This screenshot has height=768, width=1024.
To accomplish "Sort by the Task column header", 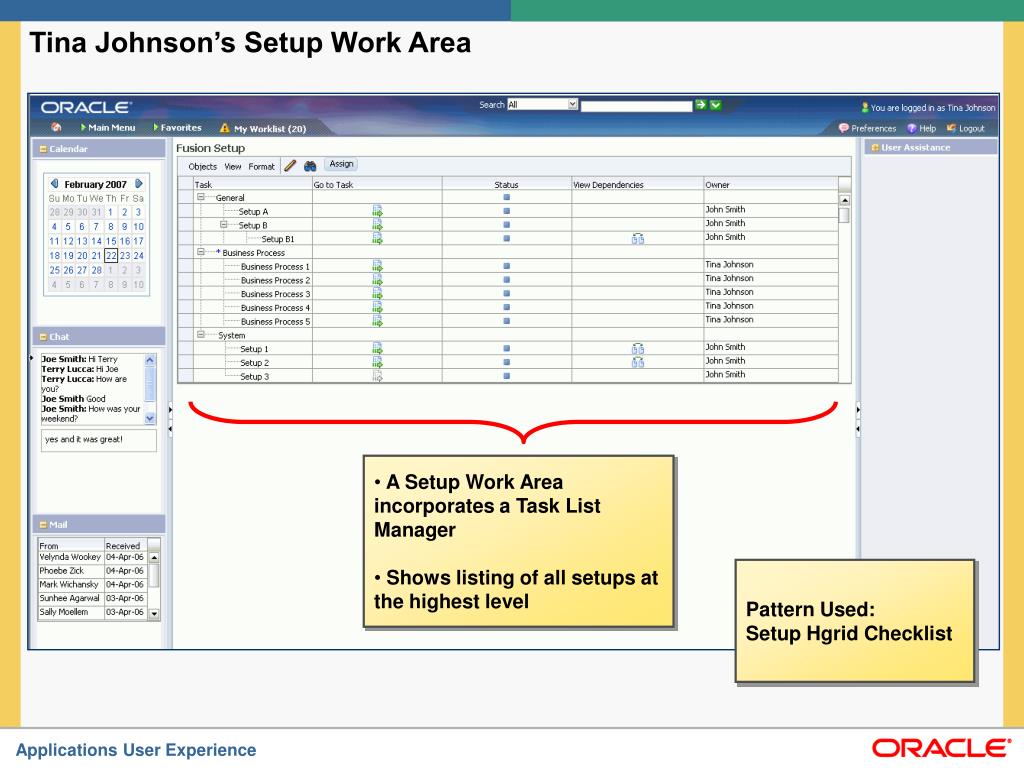I will [253, 184].
